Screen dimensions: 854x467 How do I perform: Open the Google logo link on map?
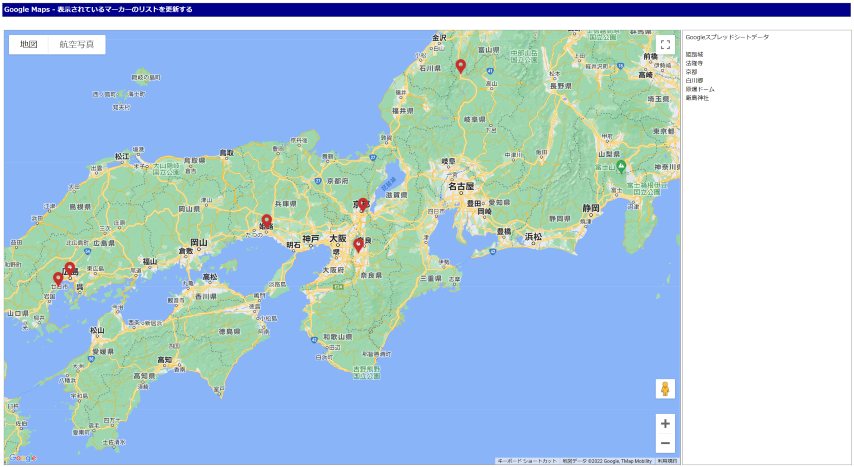[x=22, y=458]
